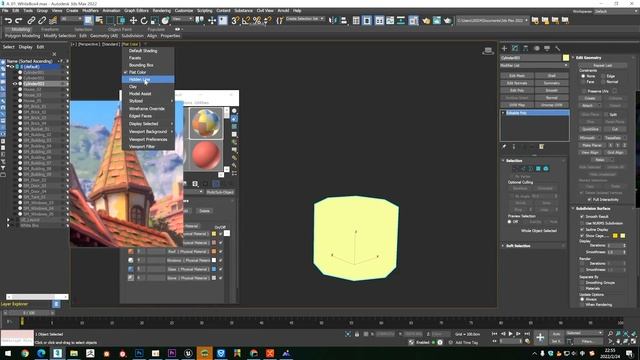Activate the Select and Scale tool
The image size is (640, 360).
pyautogui.click(x=154, y=20)
